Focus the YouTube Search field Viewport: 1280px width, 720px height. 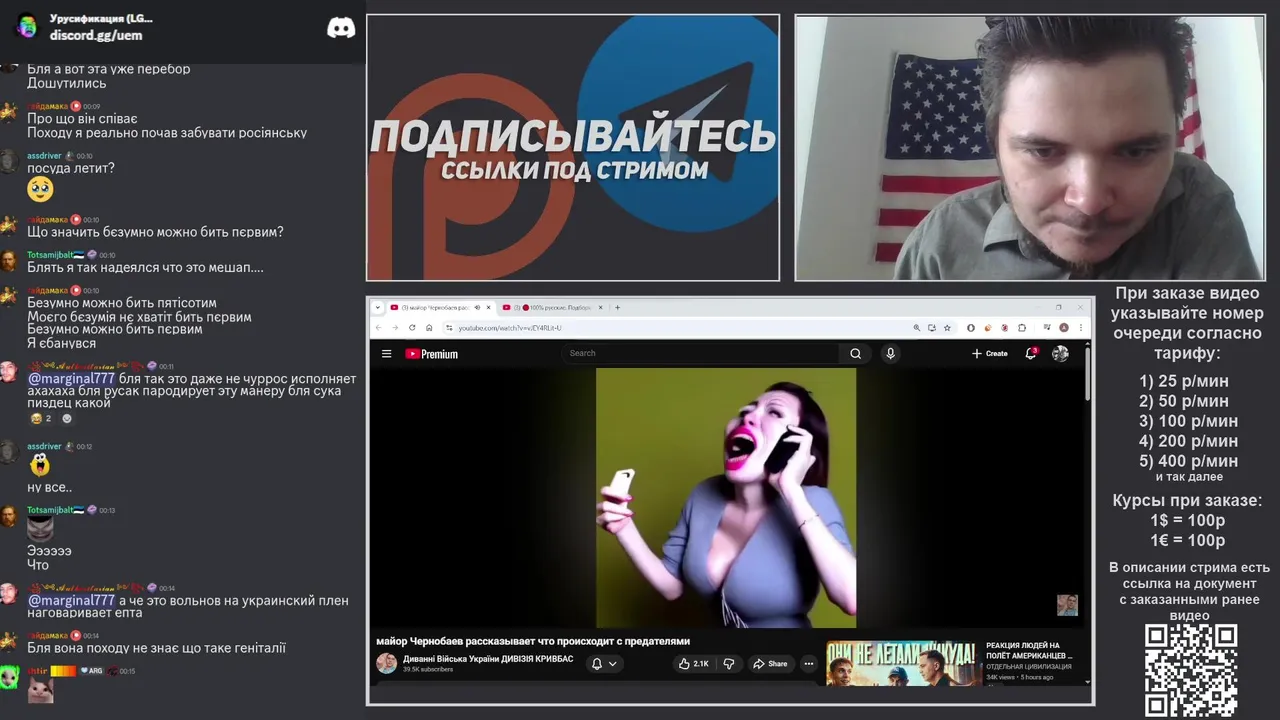700,353
